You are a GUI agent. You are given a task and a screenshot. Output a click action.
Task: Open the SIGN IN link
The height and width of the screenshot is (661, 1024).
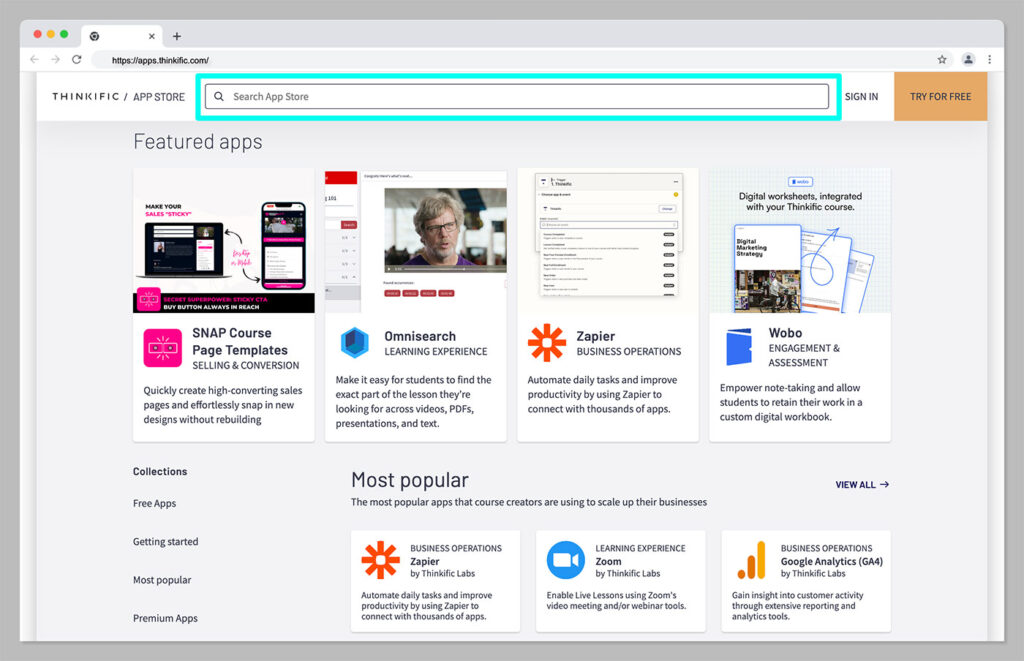(861, 97)
